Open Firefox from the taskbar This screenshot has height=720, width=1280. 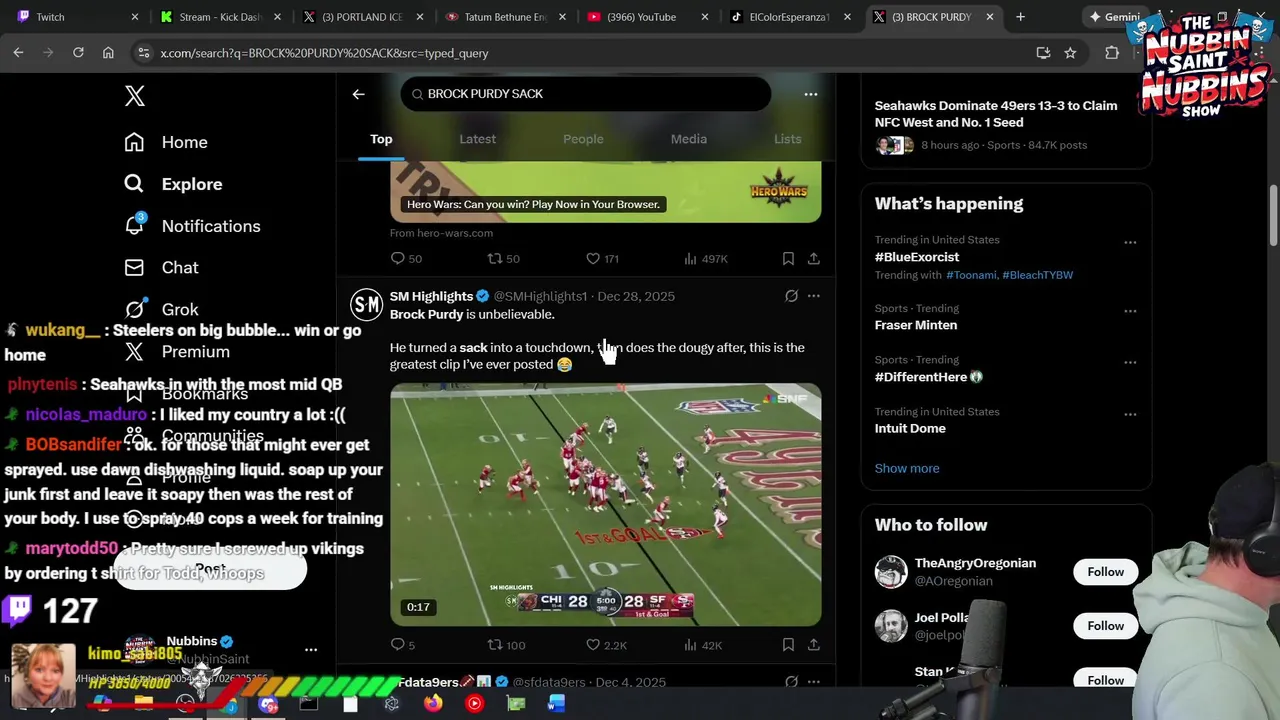pyautogui.click(x=433, y=704)
